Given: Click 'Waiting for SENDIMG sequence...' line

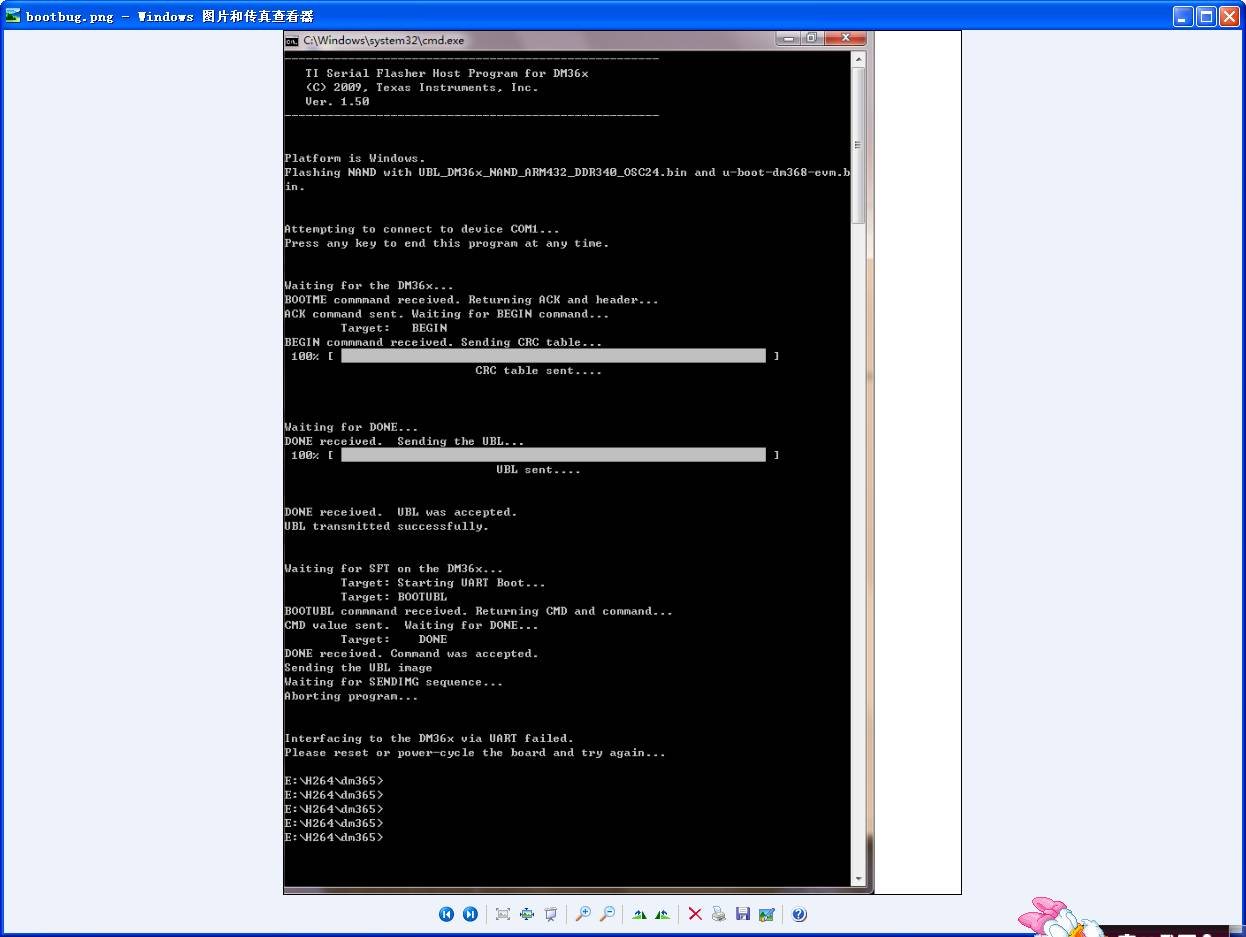Looking at the screenshot, I should tap(393, 682).
